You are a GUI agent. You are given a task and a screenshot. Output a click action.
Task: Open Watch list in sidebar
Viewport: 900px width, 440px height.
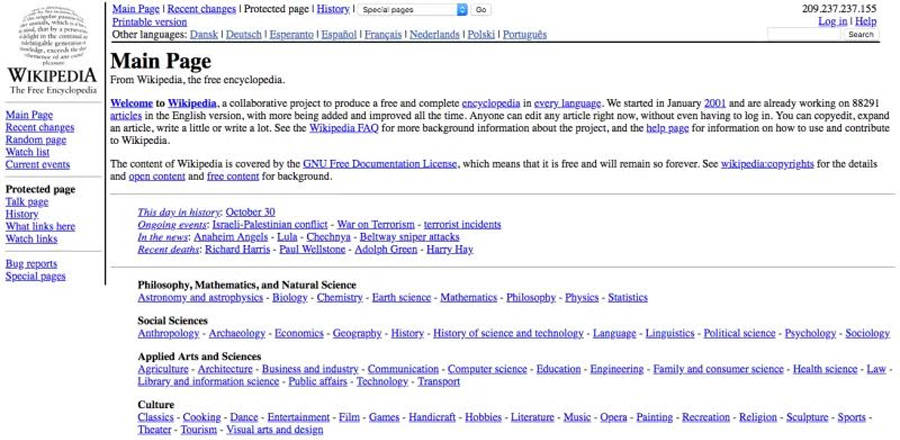coord(27,152)
